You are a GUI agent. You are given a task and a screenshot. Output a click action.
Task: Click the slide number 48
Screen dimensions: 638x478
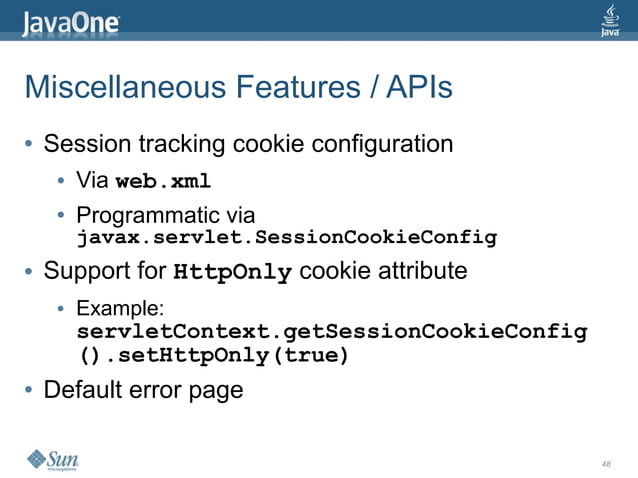pyautogui.click(x=606, y=464)
